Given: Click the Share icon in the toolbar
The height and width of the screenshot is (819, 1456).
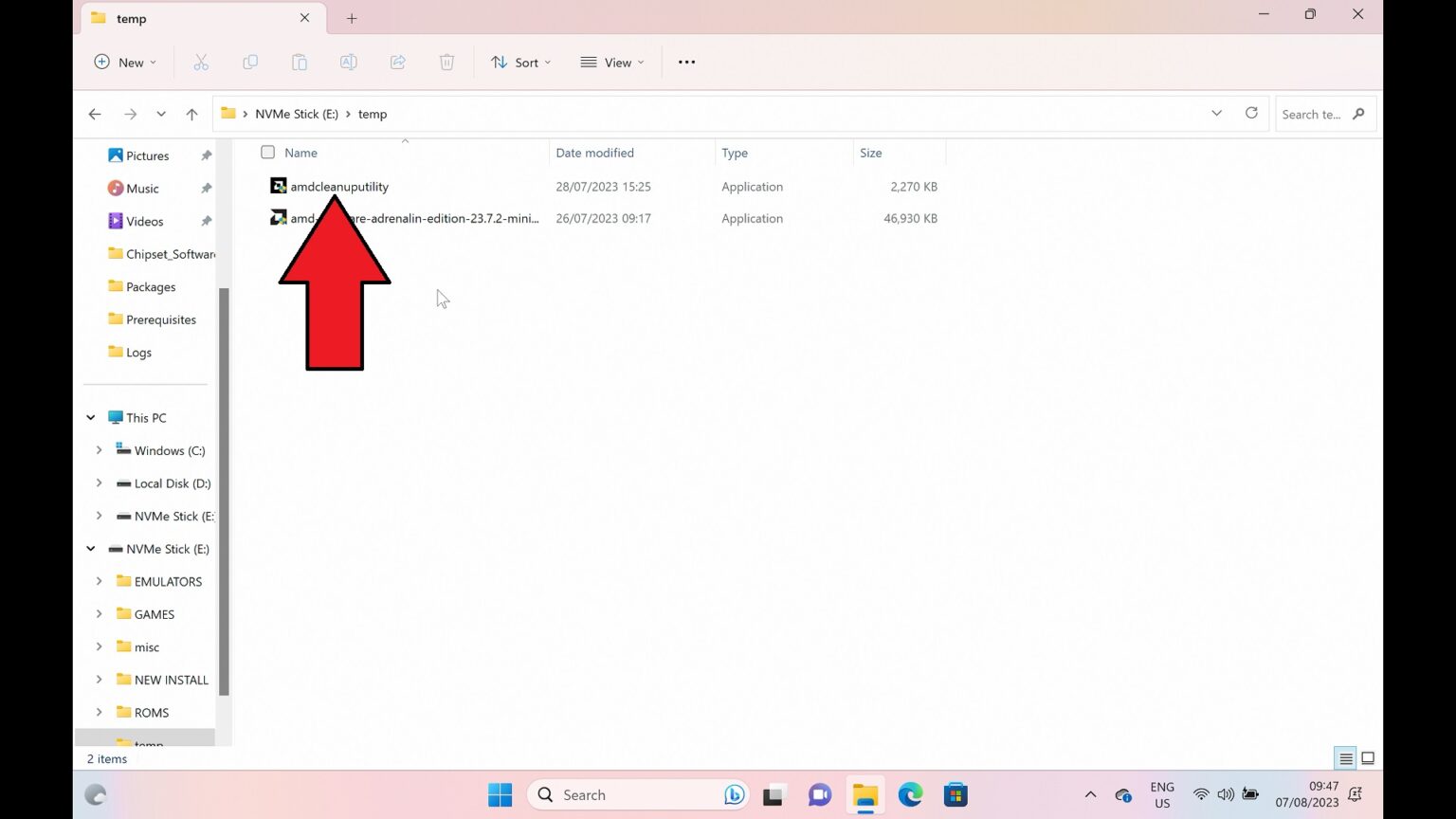Looking at the screenshot, I should click(397, 62).
